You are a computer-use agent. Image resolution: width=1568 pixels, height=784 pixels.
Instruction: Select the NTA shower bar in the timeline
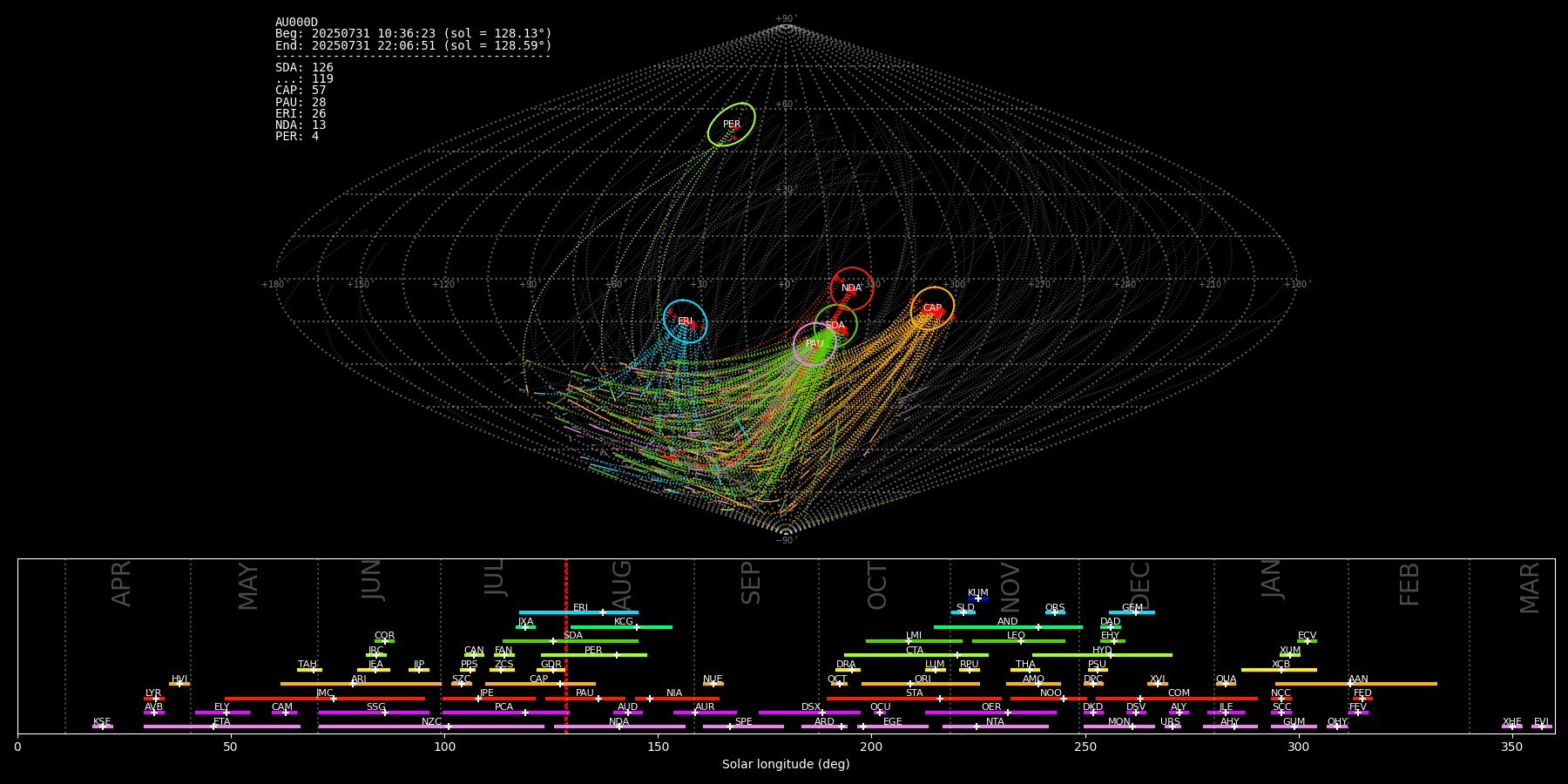click(x=995, y=727)
